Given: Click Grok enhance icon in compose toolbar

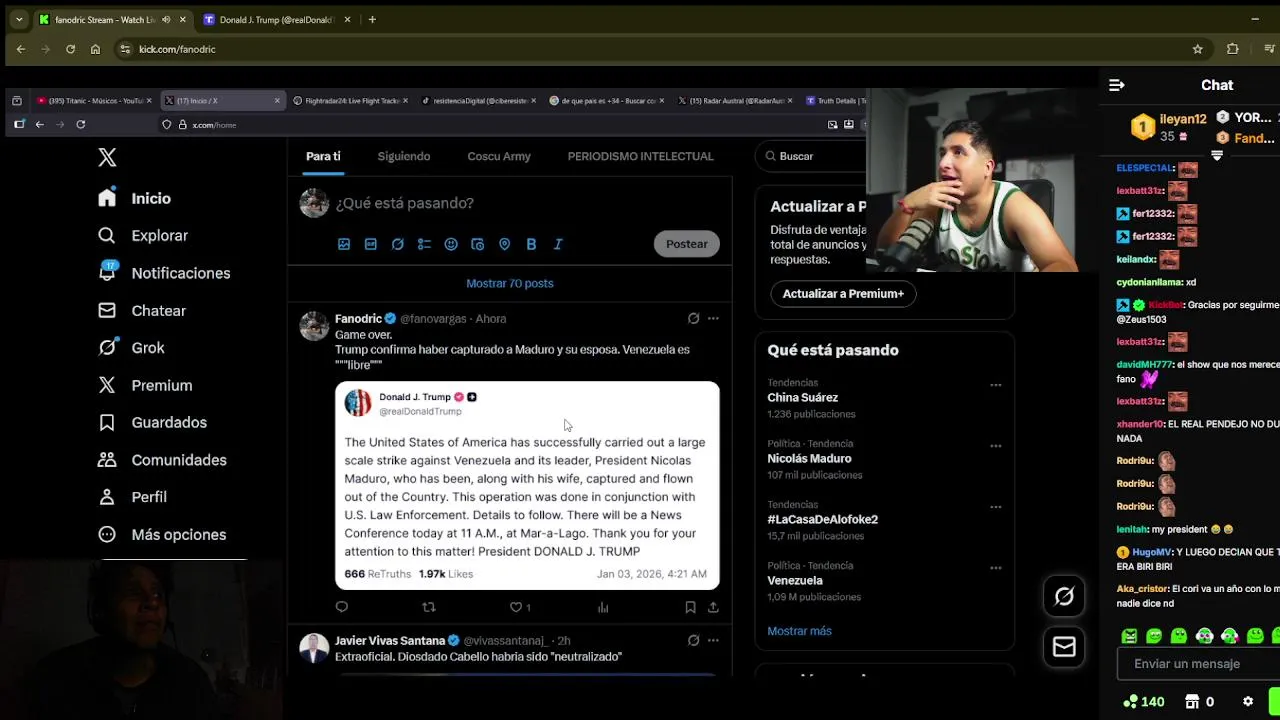Looking at the screenshot, I should coord(398,244).
